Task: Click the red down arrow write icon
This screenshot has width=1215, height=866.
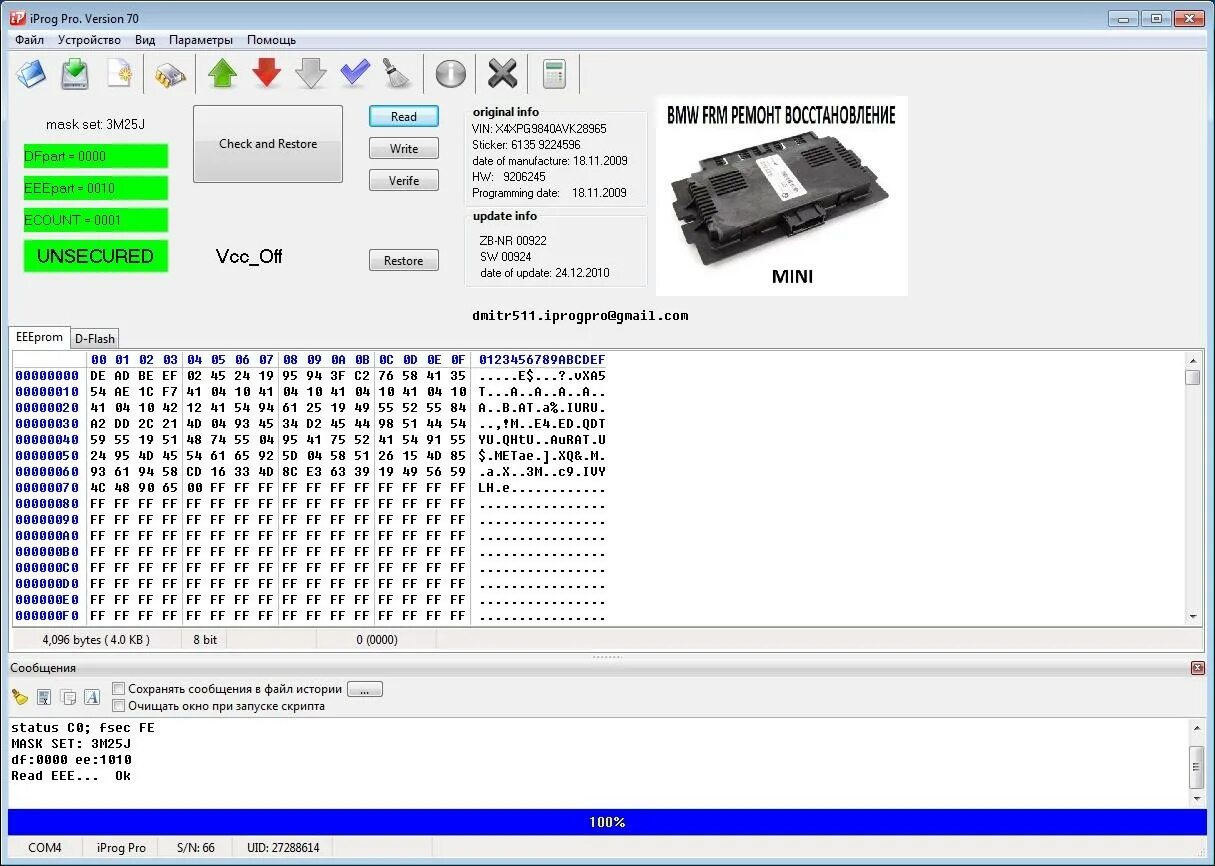Action: tap(266, 73)
